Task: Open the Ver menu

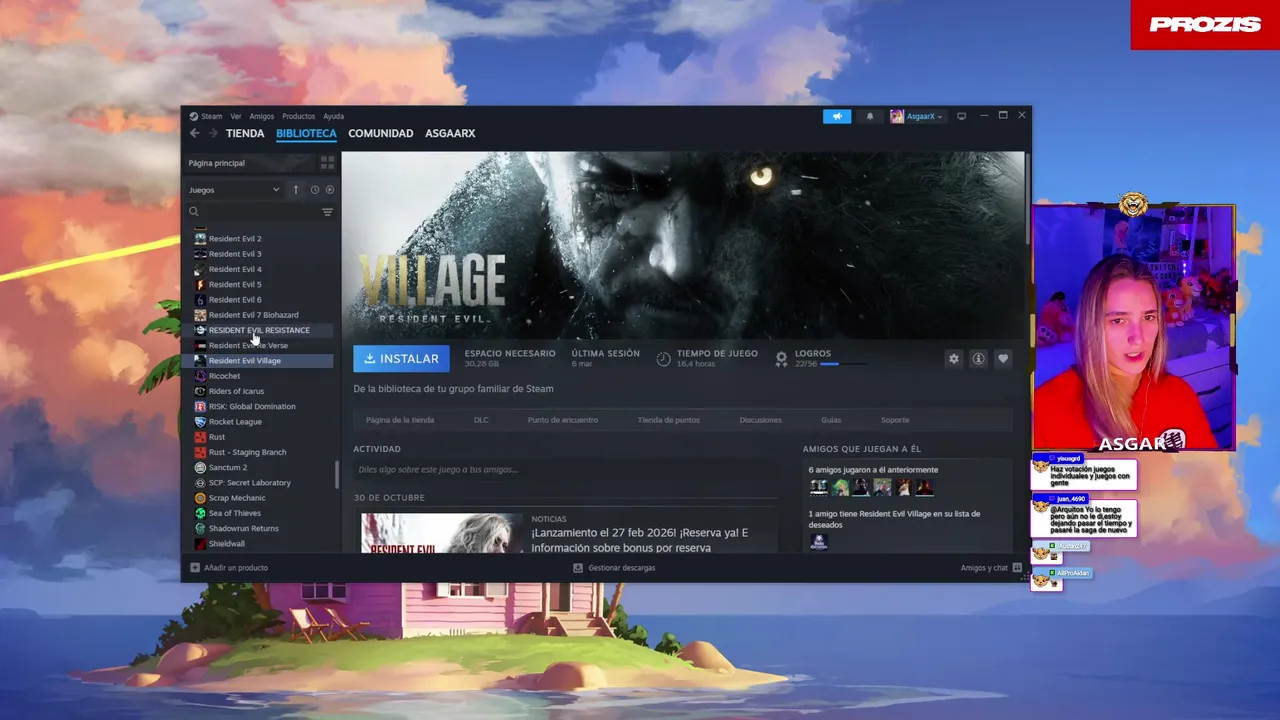Action: point(236,116)
